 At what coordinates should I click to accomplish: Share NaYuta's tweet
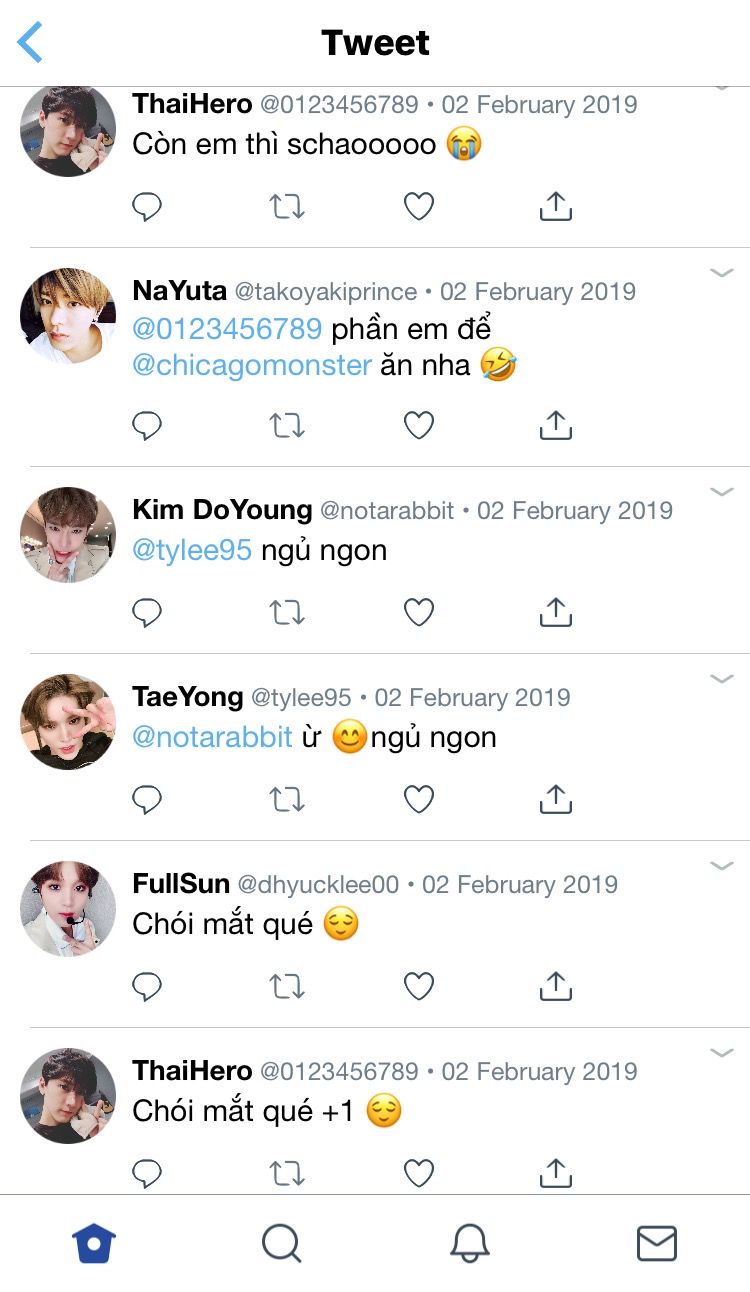pos(555,426)
